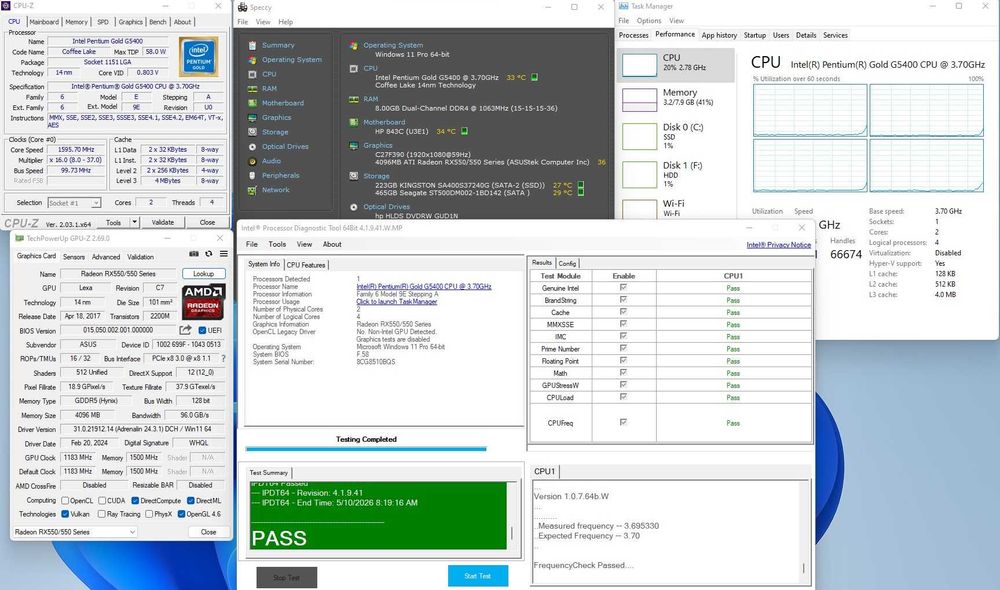The image size is (1000, 590).
Task: Toggle CUDA checkbox in GPU-Z
Action: pos(102,501)
